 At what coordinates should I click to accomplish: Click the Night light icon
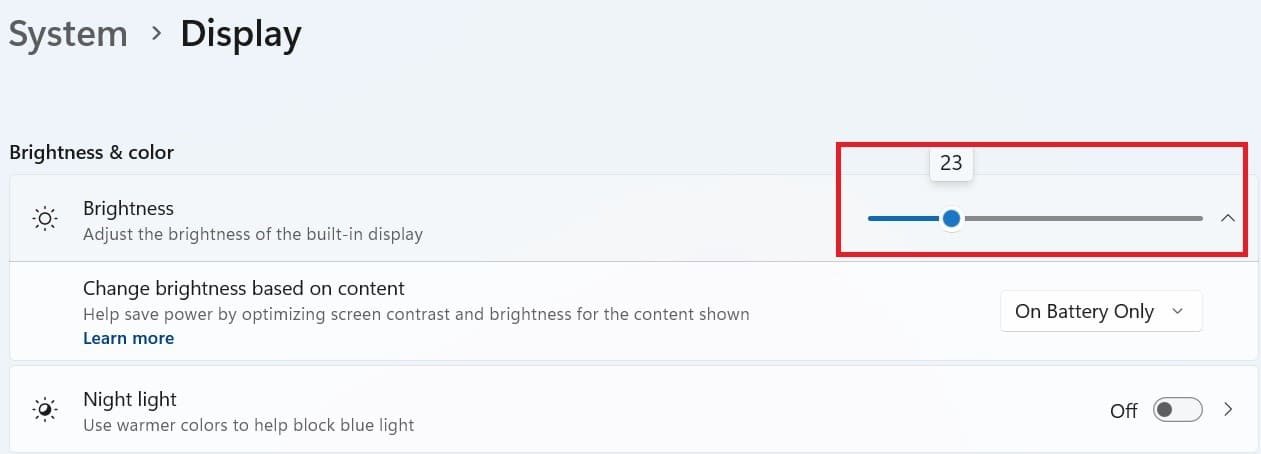(44, 410)
